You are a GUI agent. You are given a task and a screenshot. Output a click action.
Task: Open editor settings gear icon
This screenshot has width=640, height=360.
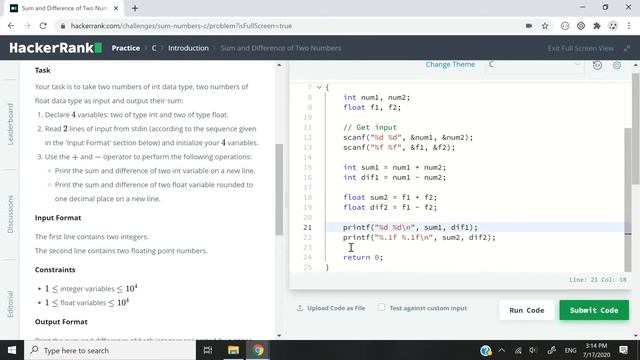tap(617, 65)
